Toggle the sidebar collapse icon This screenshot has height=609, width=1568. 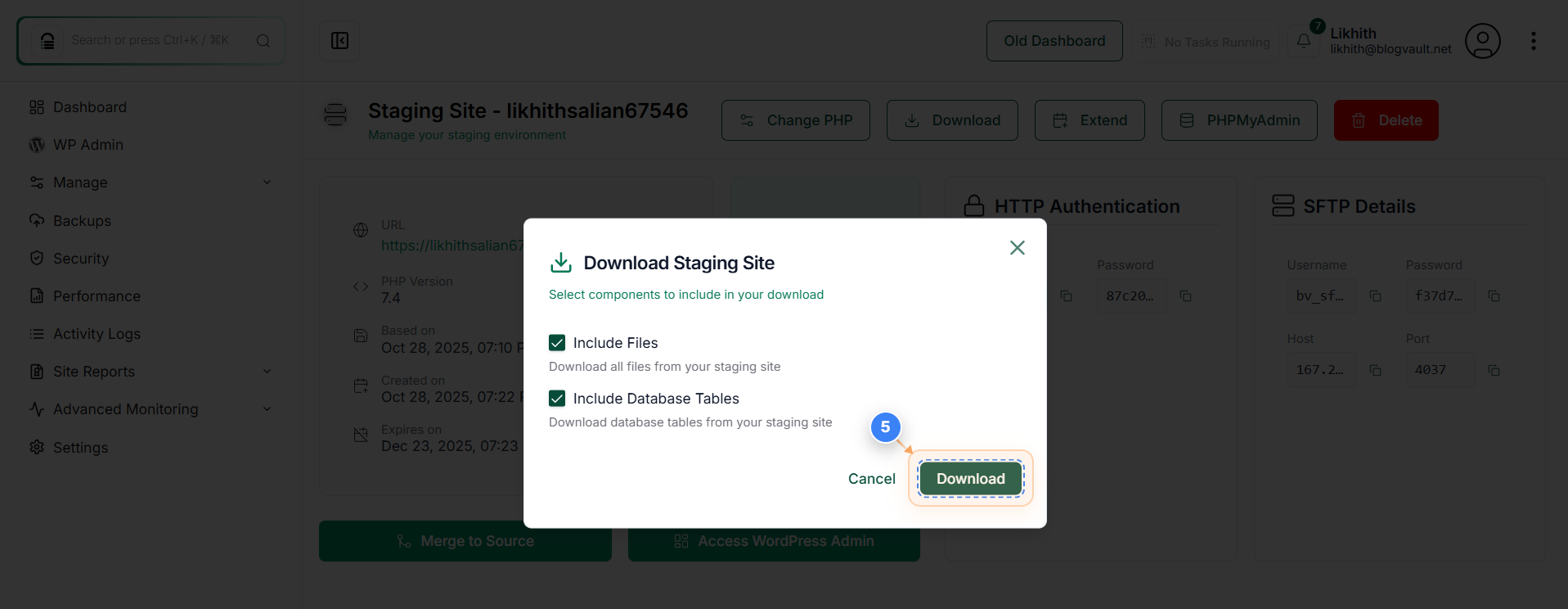pos(339,41)
